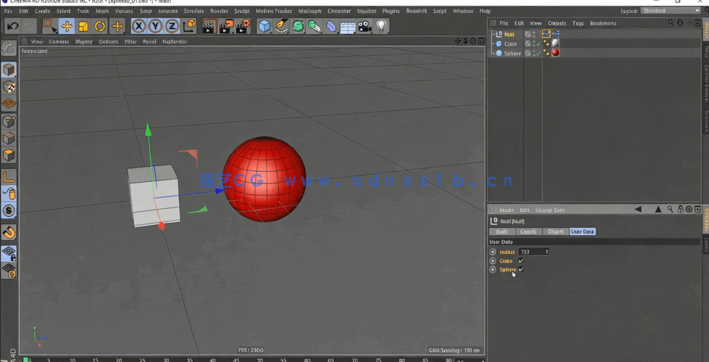Open Object Manager Bookmarks menu
This screenshot has height=362, width=709.
[603, 23]
